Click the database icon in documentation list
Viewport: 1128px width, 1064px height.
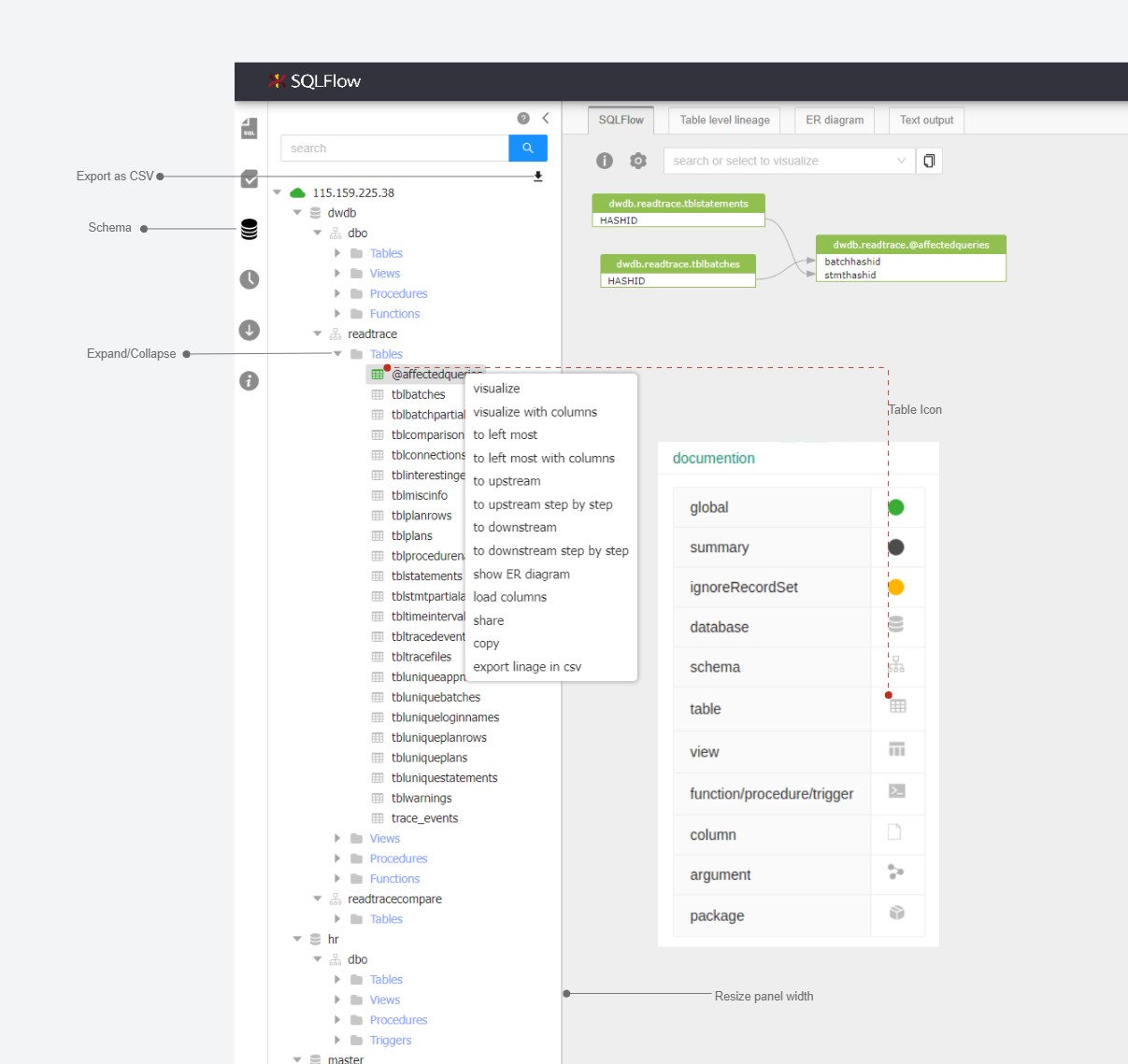coord(895,624)
